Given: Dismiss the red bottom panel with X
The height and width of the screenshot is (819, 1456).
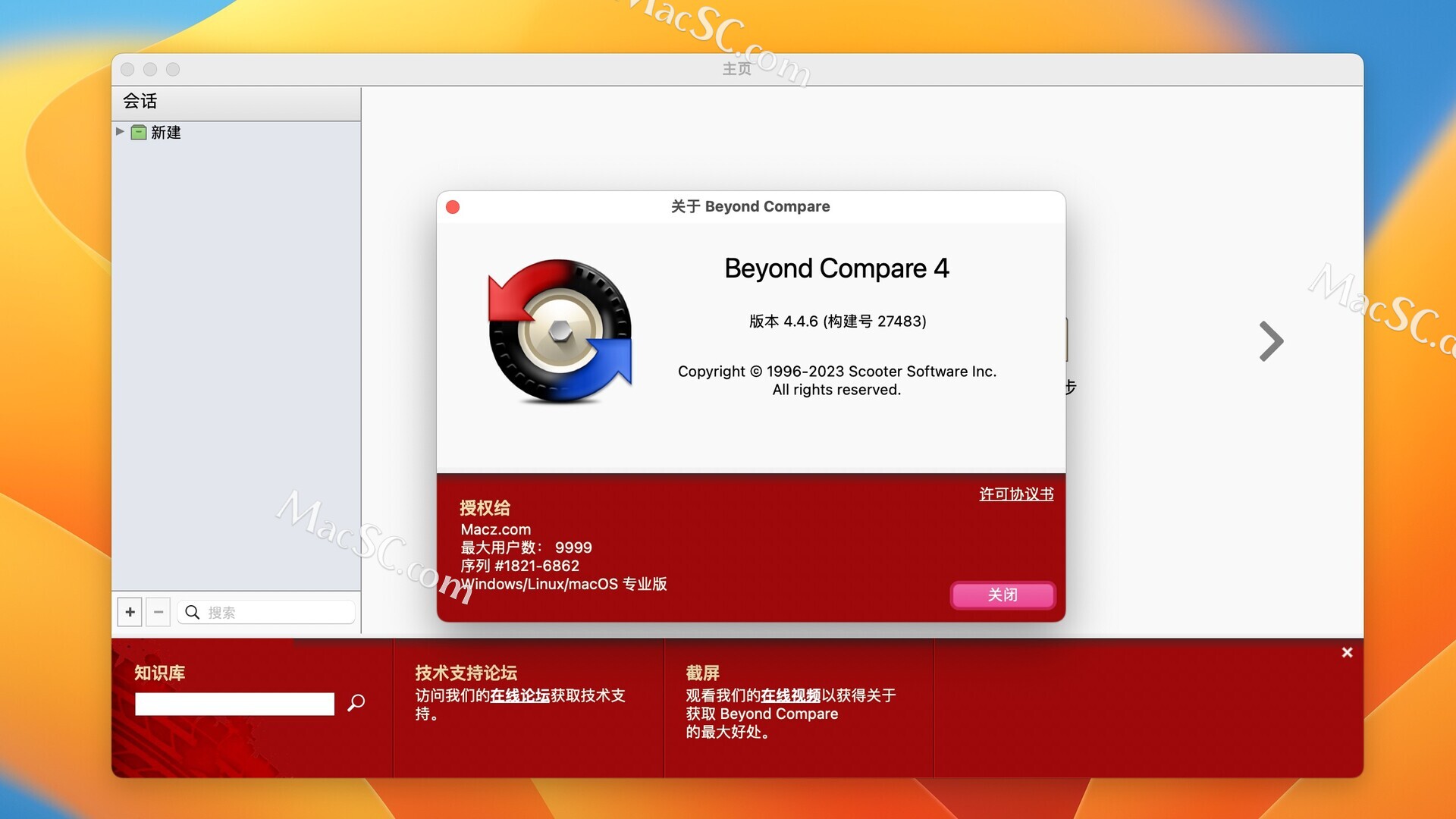Looking at the screenshot, I should click(1347, 652).
